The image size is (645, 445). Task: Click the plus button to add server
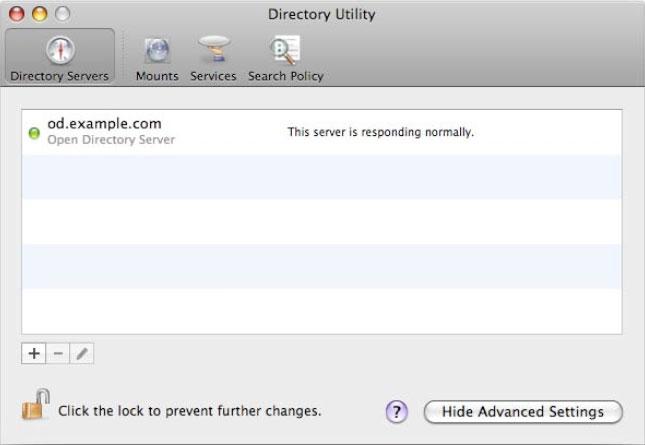(34, 353)
